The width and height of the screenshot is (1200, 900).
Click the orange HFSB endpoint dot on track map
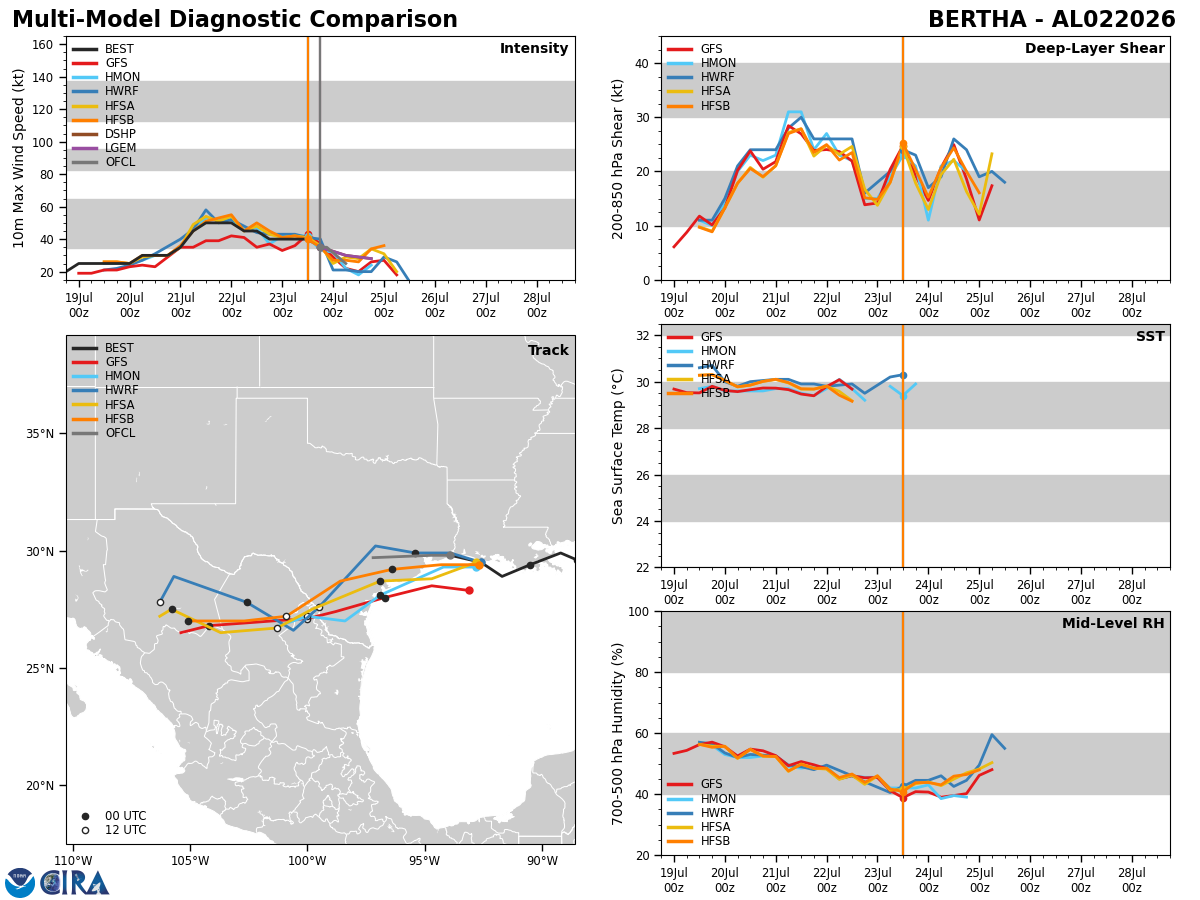(479, 565)
